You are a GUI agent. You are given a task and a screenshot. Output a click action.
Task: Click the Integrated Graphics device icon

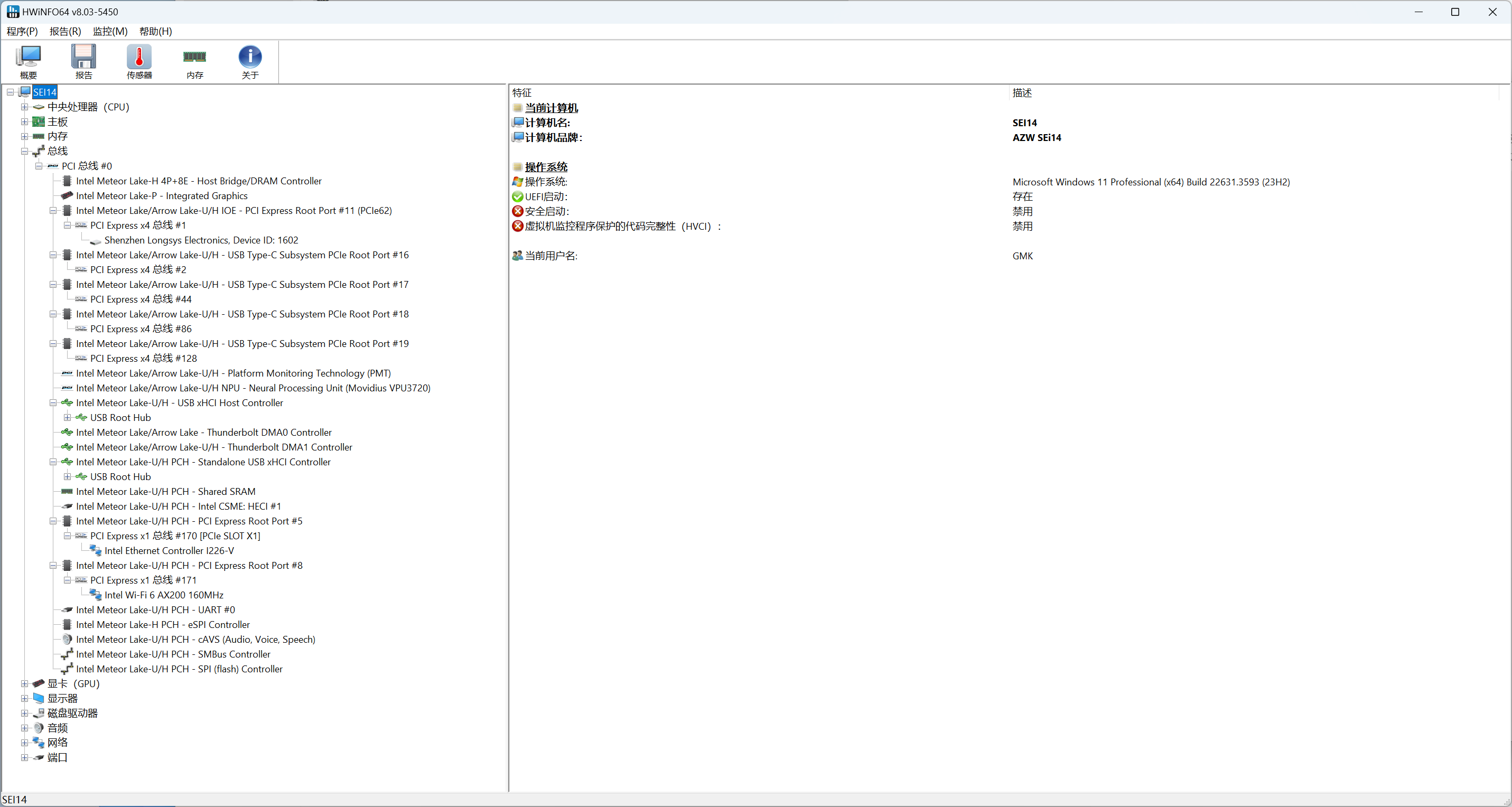67,195
